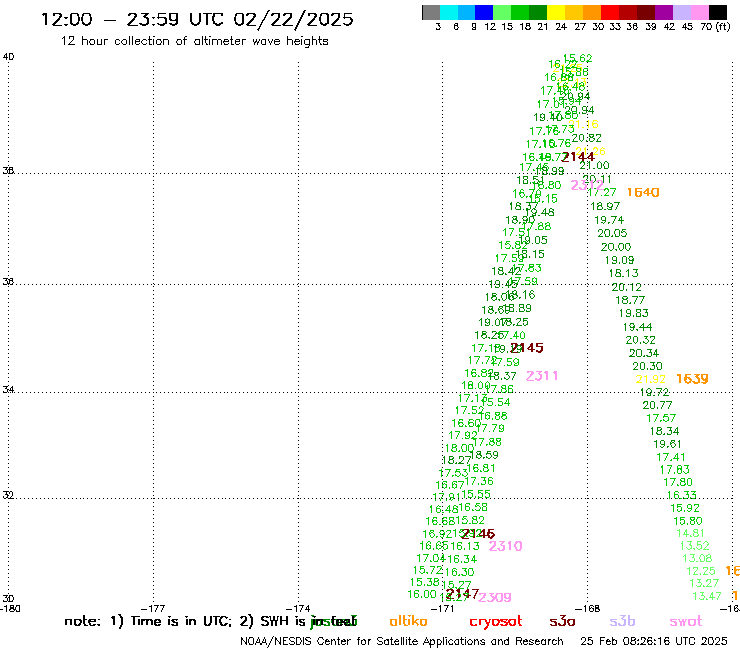
Task: Click the cryosat satellite legend label
Action: tap(496, 622)
